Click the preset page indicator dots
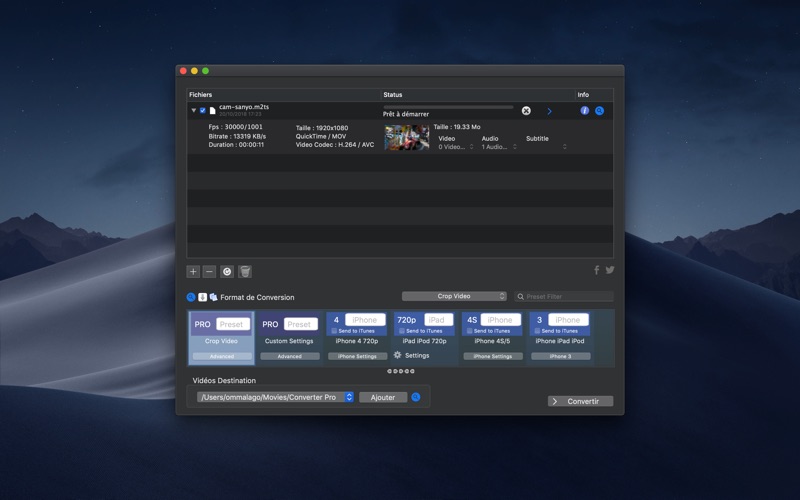 (x=401, y=371)
